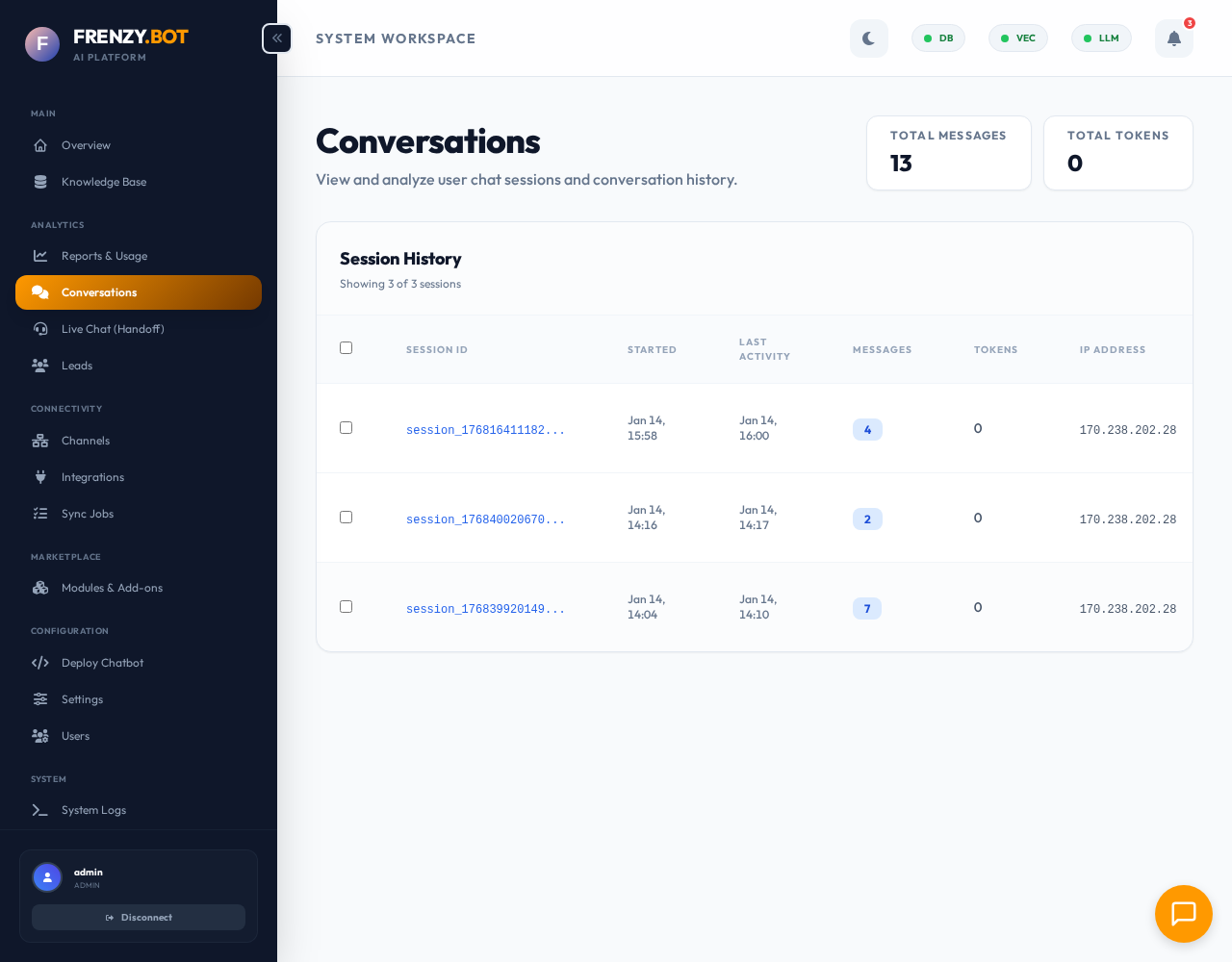Open the Settings configuration page
This screenshot has height=962, width=1232.
click(x=82, y=699)
